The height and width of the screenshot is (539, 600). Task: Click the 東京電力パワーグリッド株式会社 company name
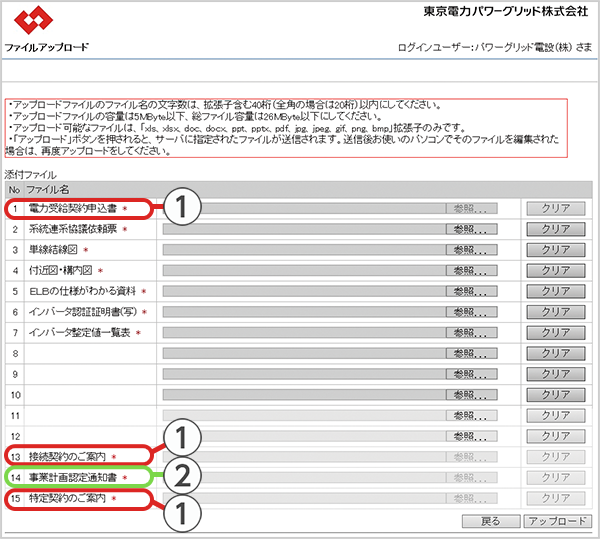click(x=505, y=11)
